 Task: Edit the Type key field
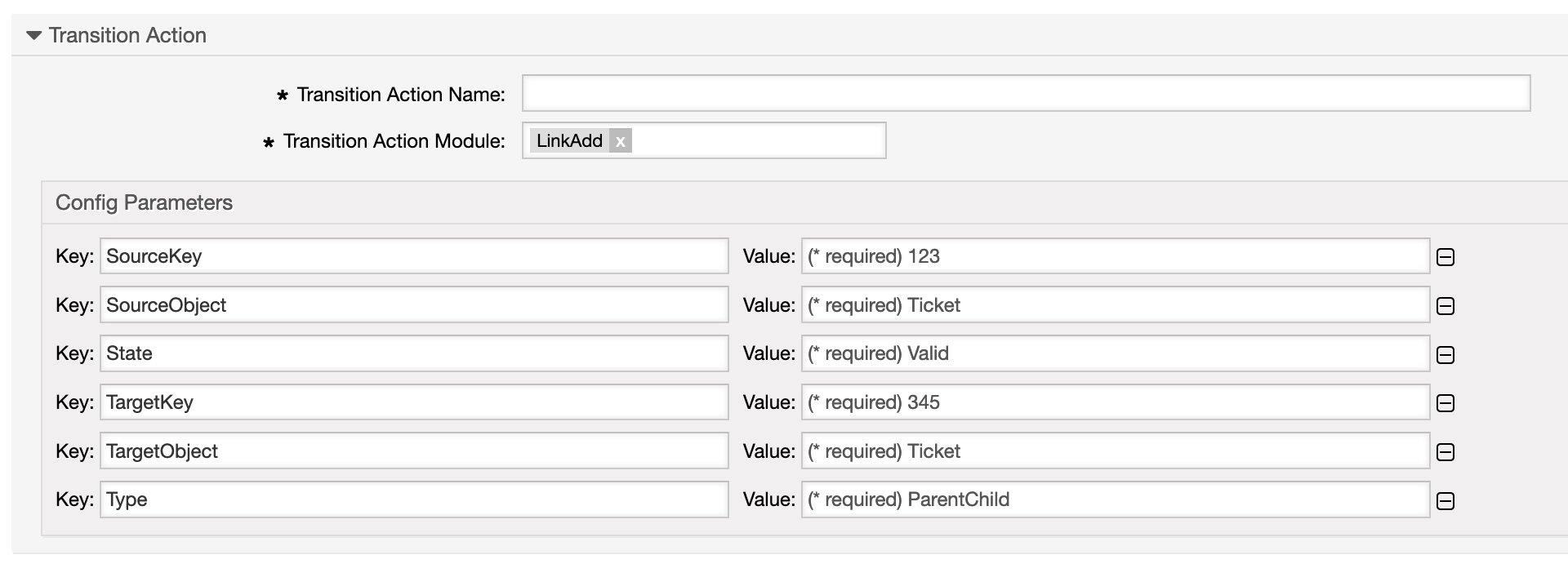(413, 499)
